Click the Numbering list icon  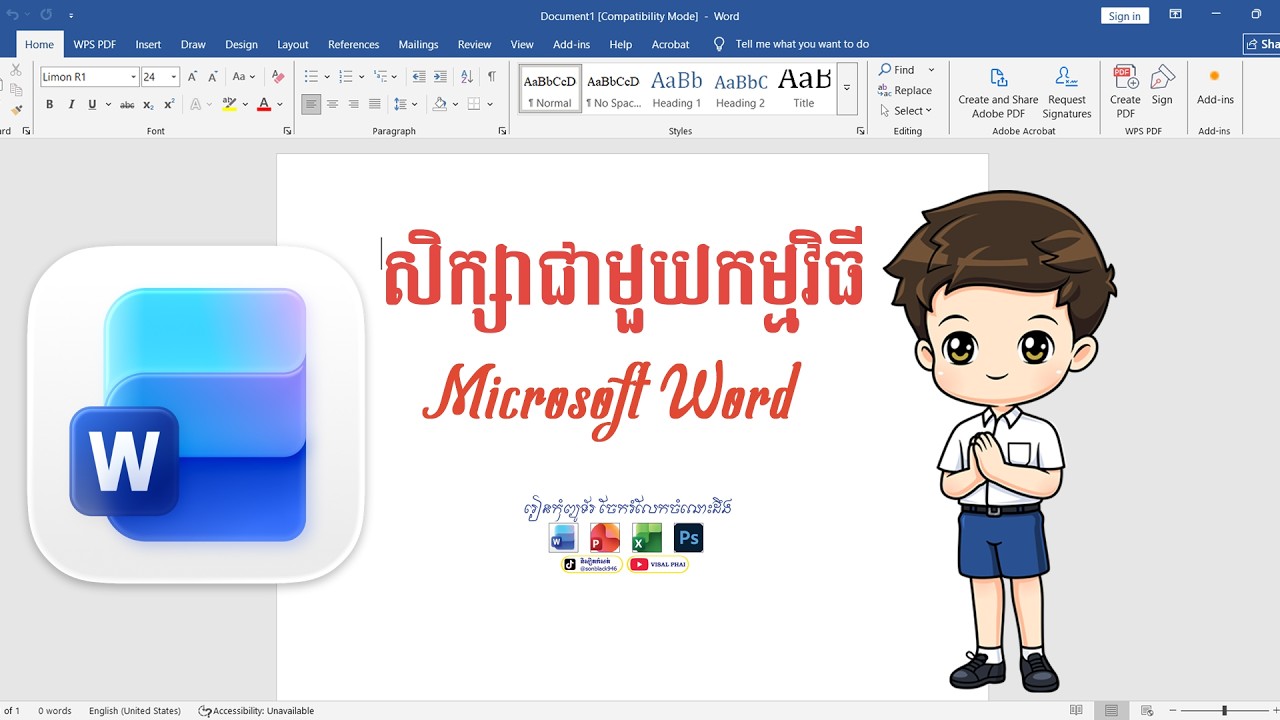[345, 76]
